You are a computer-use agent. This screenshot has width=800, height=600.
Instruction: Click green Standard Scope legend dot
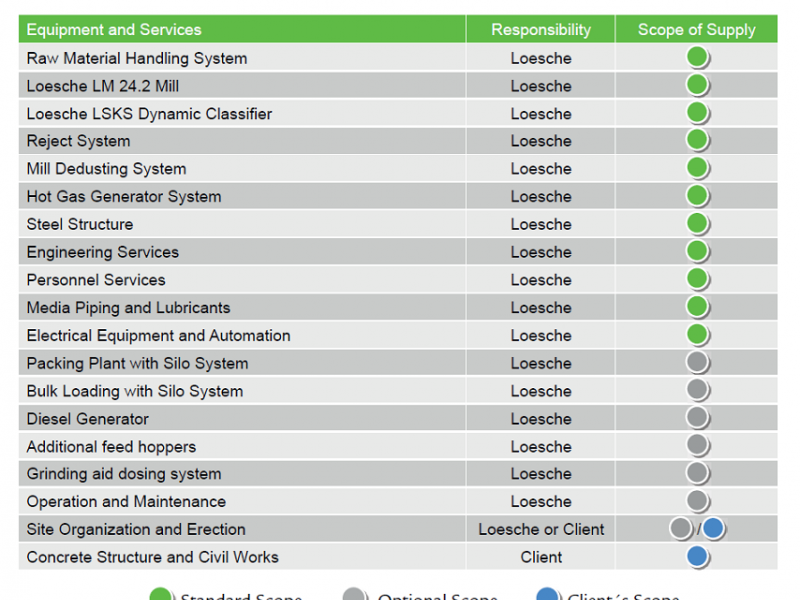click(161, 594)
